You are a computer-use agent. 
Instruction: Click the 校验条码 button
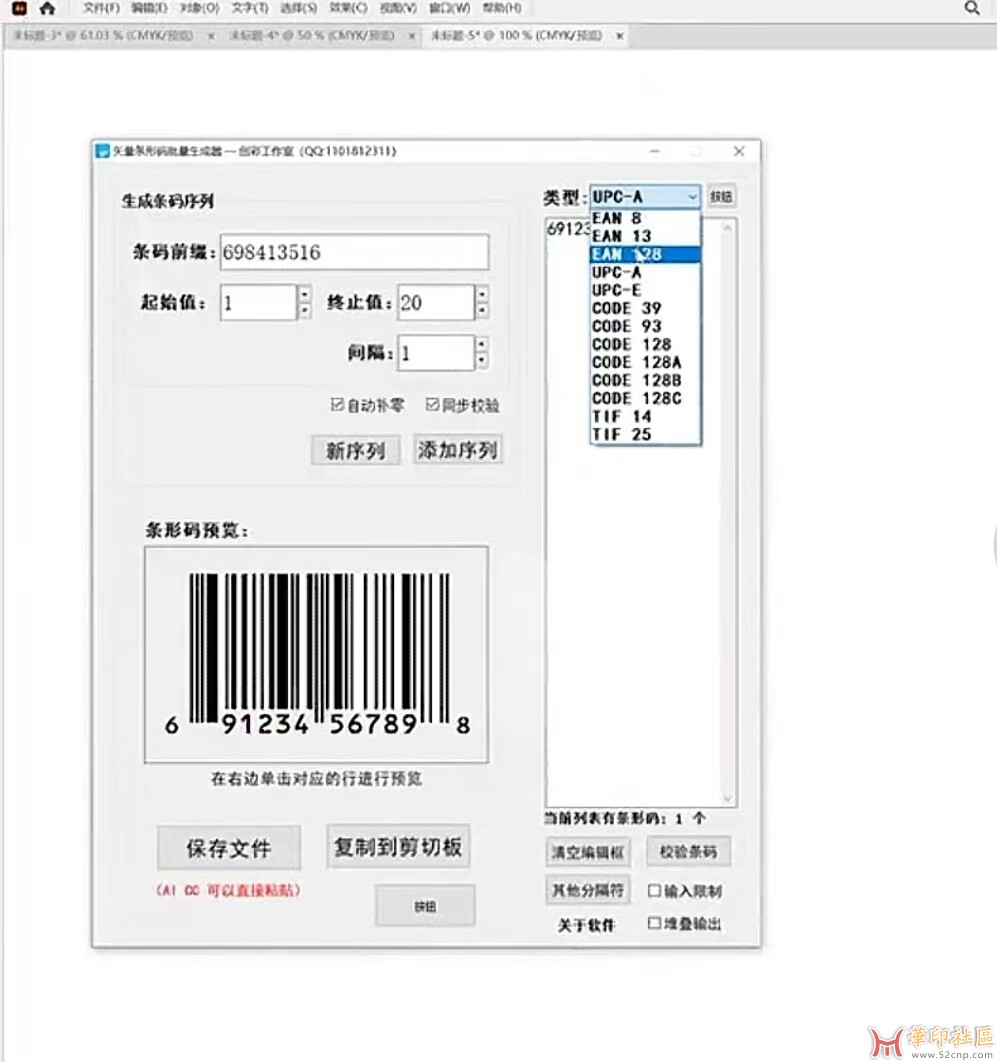pos(688,851)
